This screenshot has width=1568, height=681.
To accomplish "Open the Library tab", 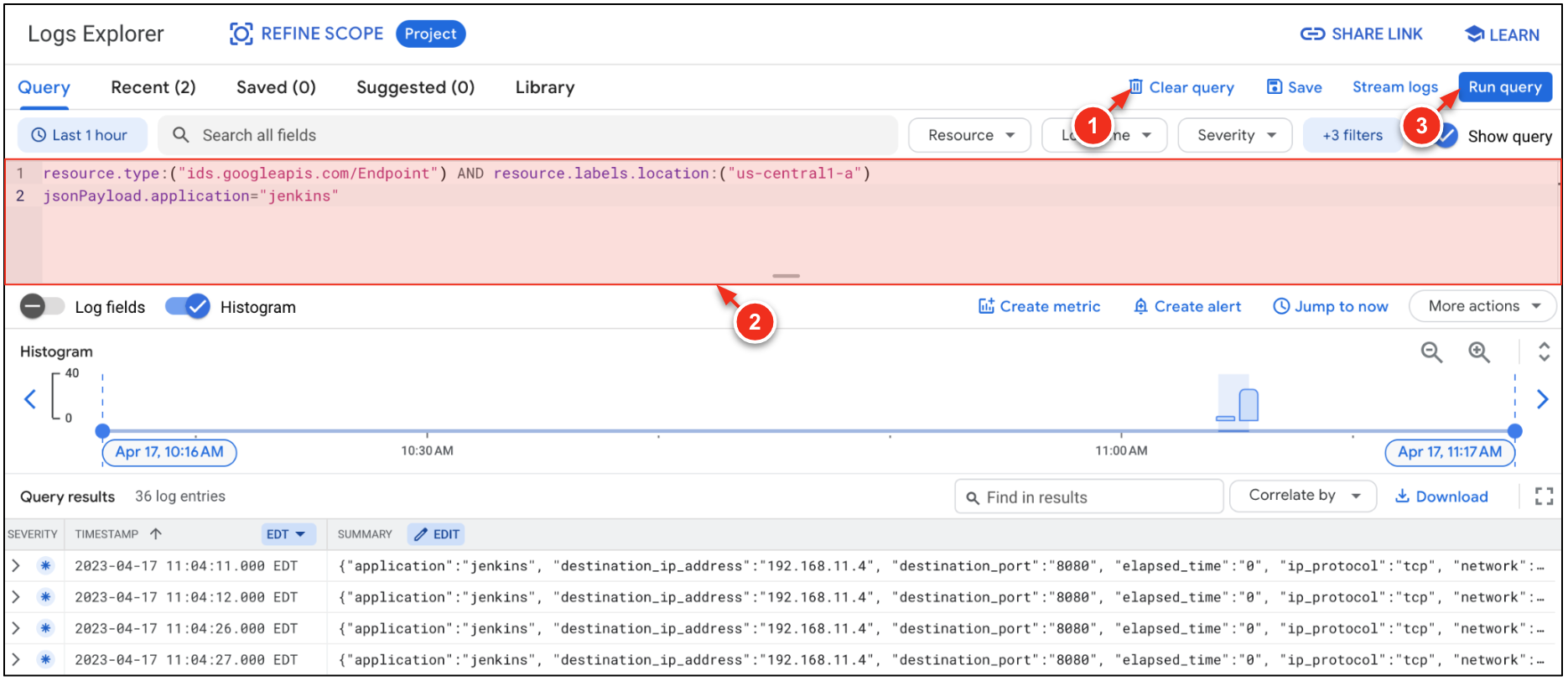I will point(544,87).
